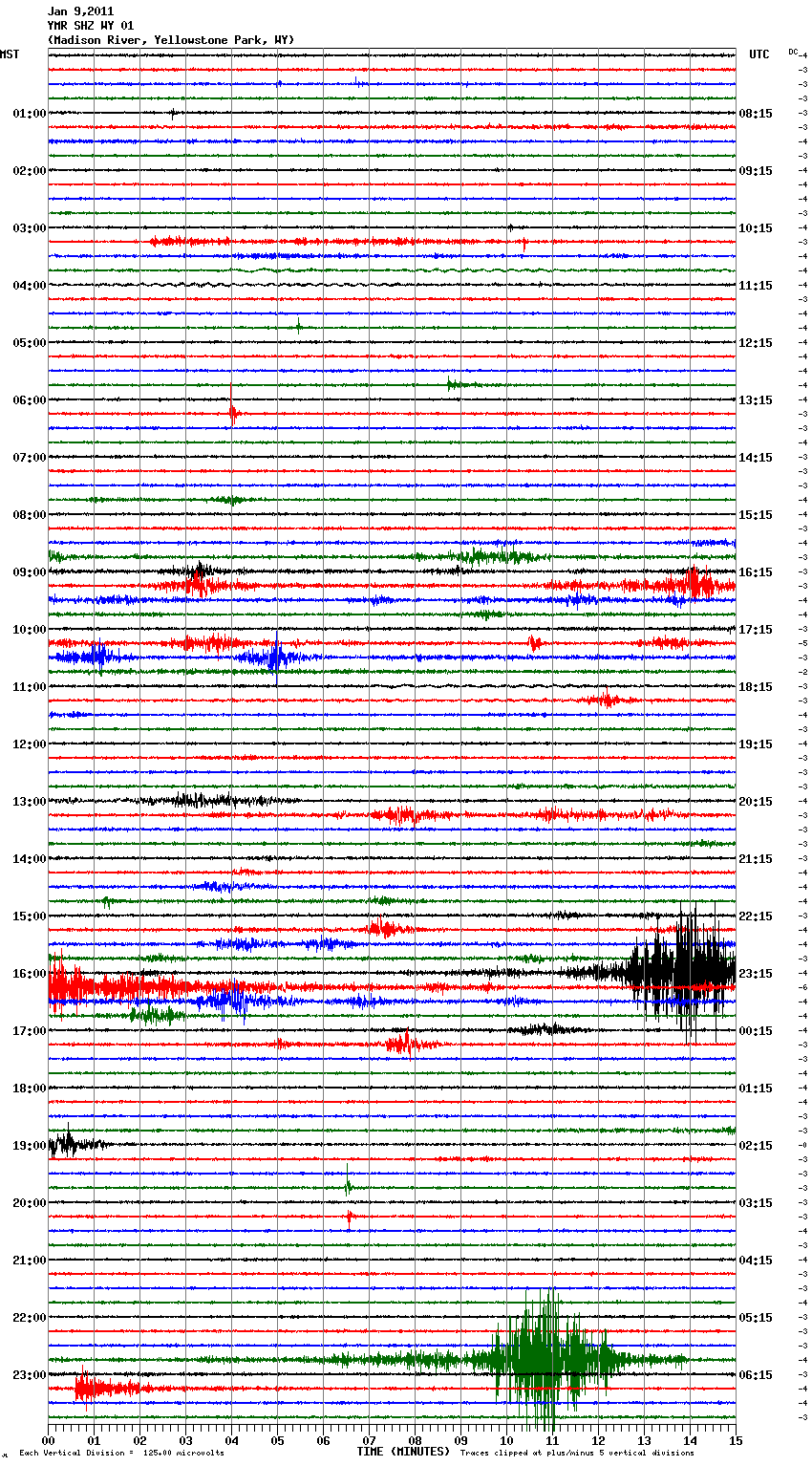Viewport: 812px width, 1466px height.
Task: Click minute tick label '12' on time axis
Action: pos(598,1440)
